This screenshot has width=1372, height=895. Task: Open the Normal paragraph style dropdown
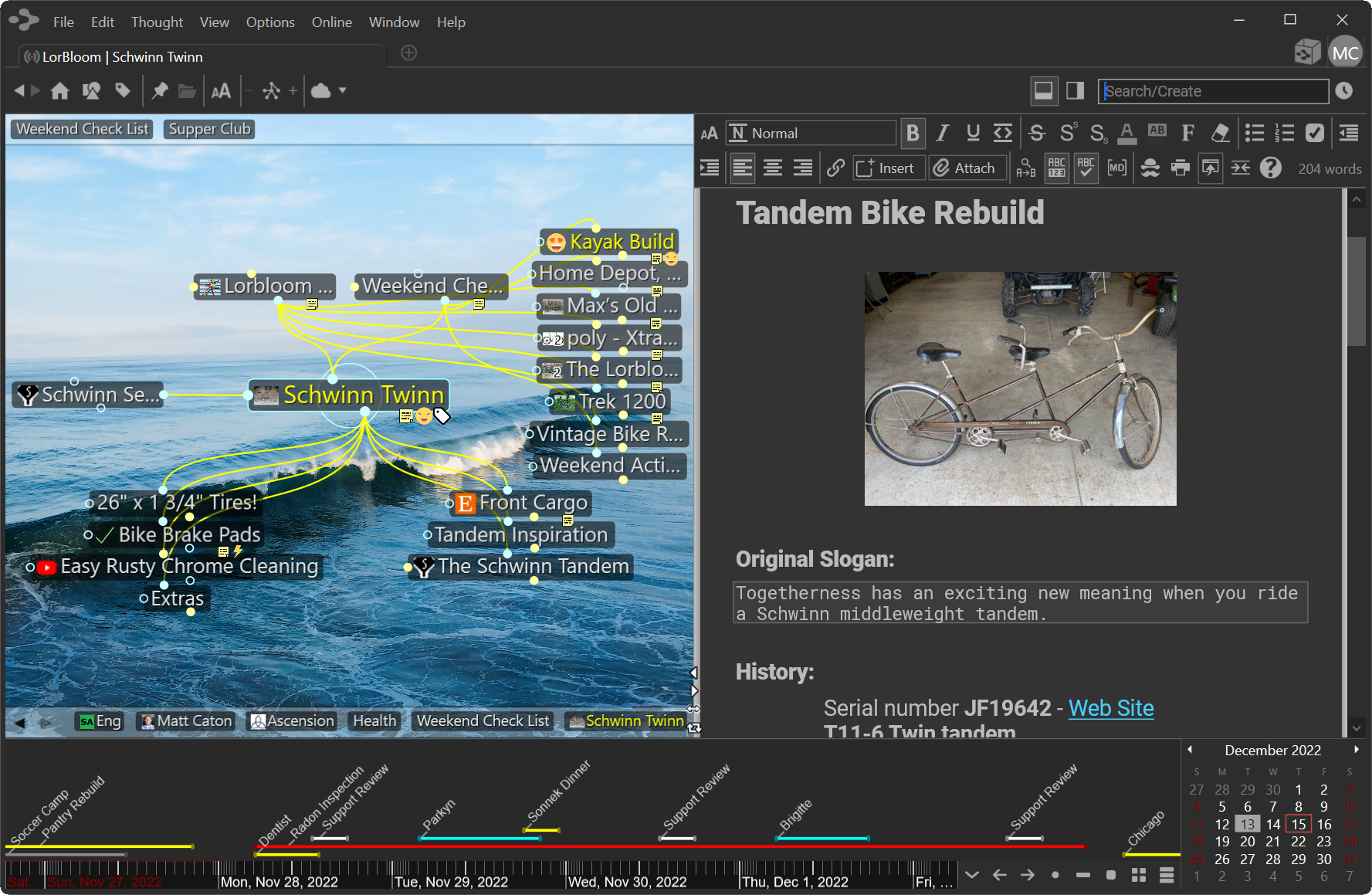tap(810, 133)
